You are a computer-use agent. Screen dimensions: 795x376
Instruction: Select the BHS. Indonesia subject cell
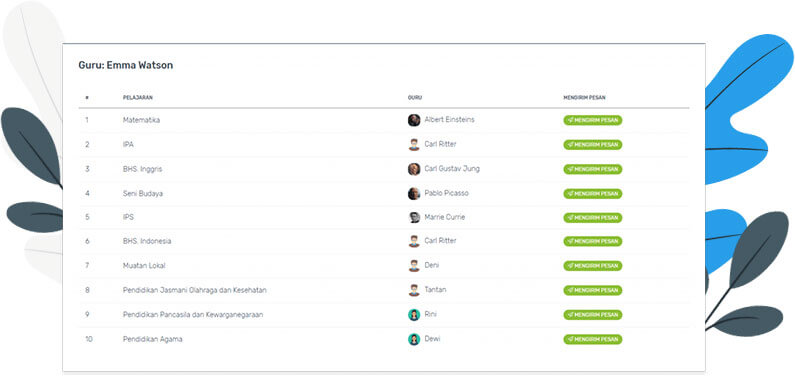click(x=147, y=241)
